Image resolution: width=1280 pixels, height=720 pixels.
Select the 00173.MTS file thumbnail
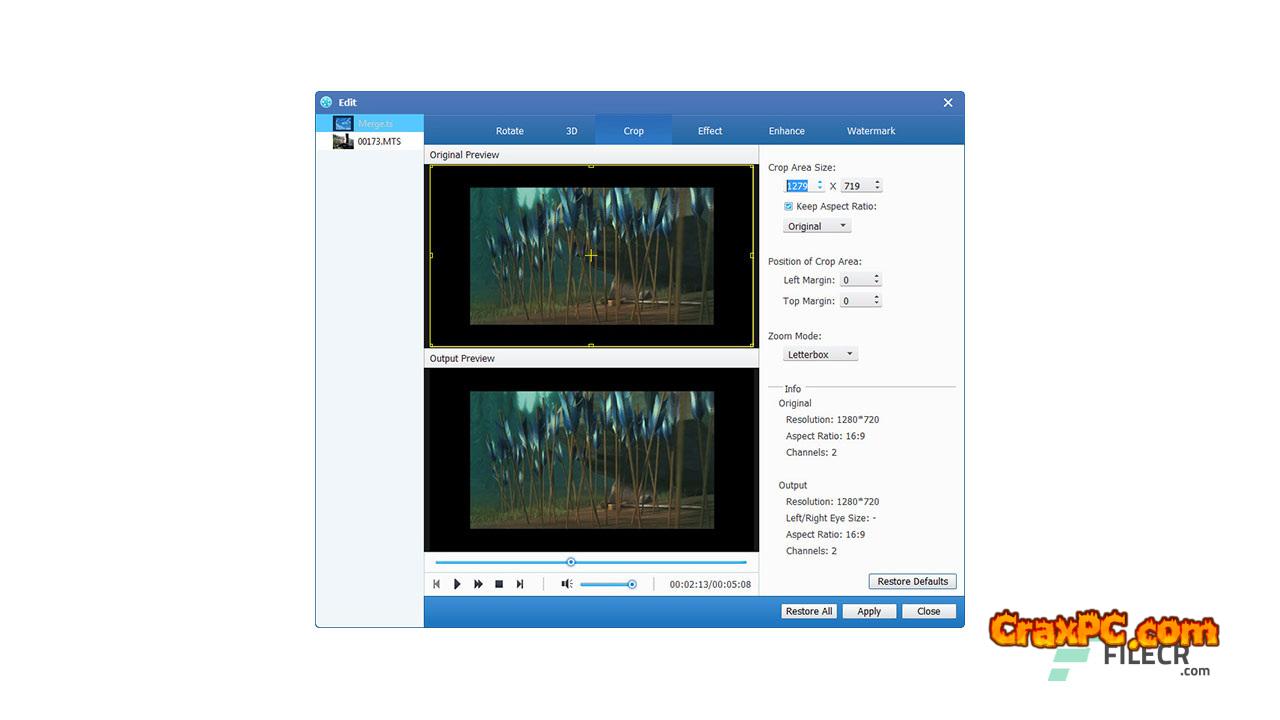tap(343, 142)
